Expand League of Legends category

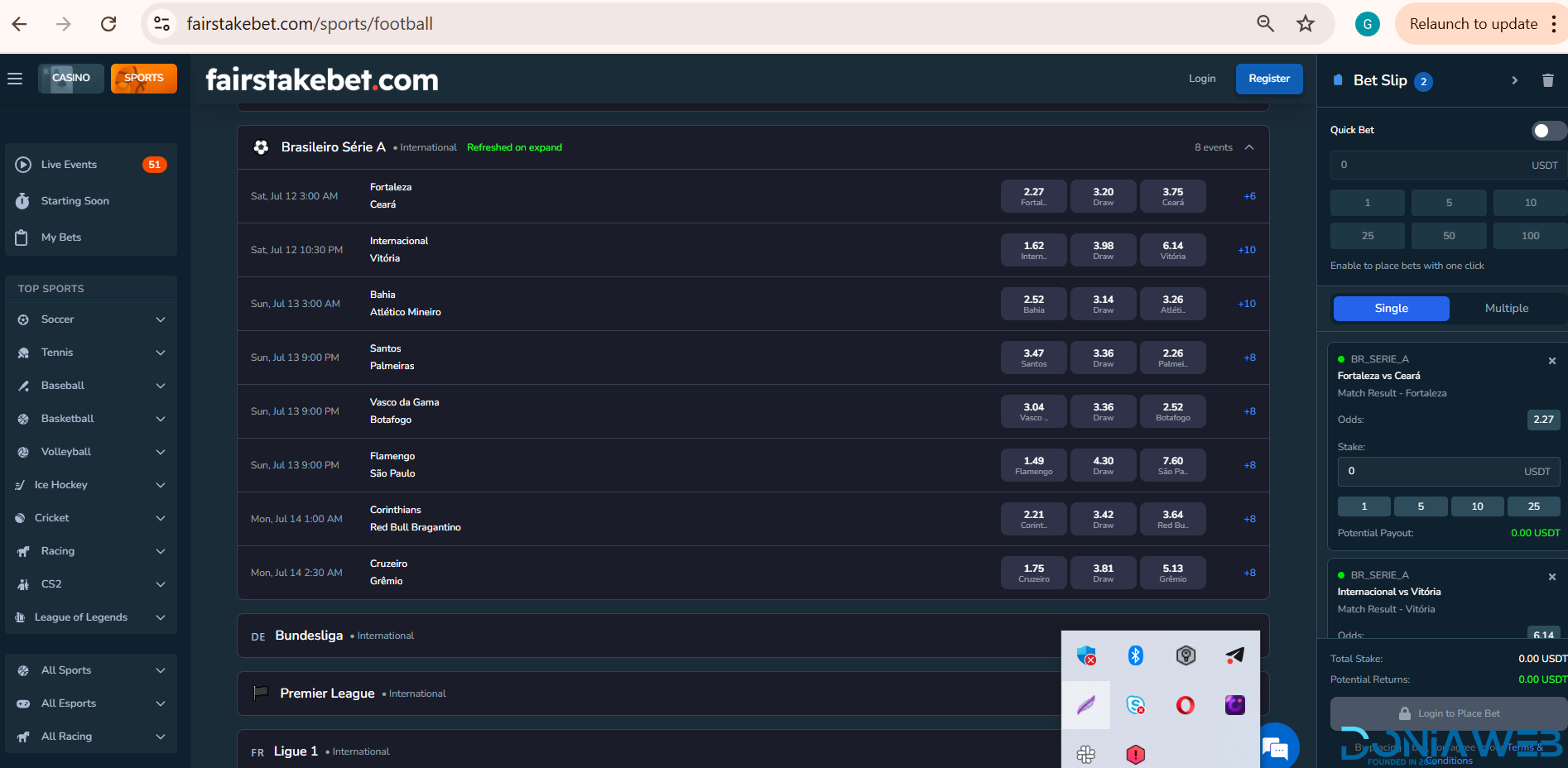[91, 617]
